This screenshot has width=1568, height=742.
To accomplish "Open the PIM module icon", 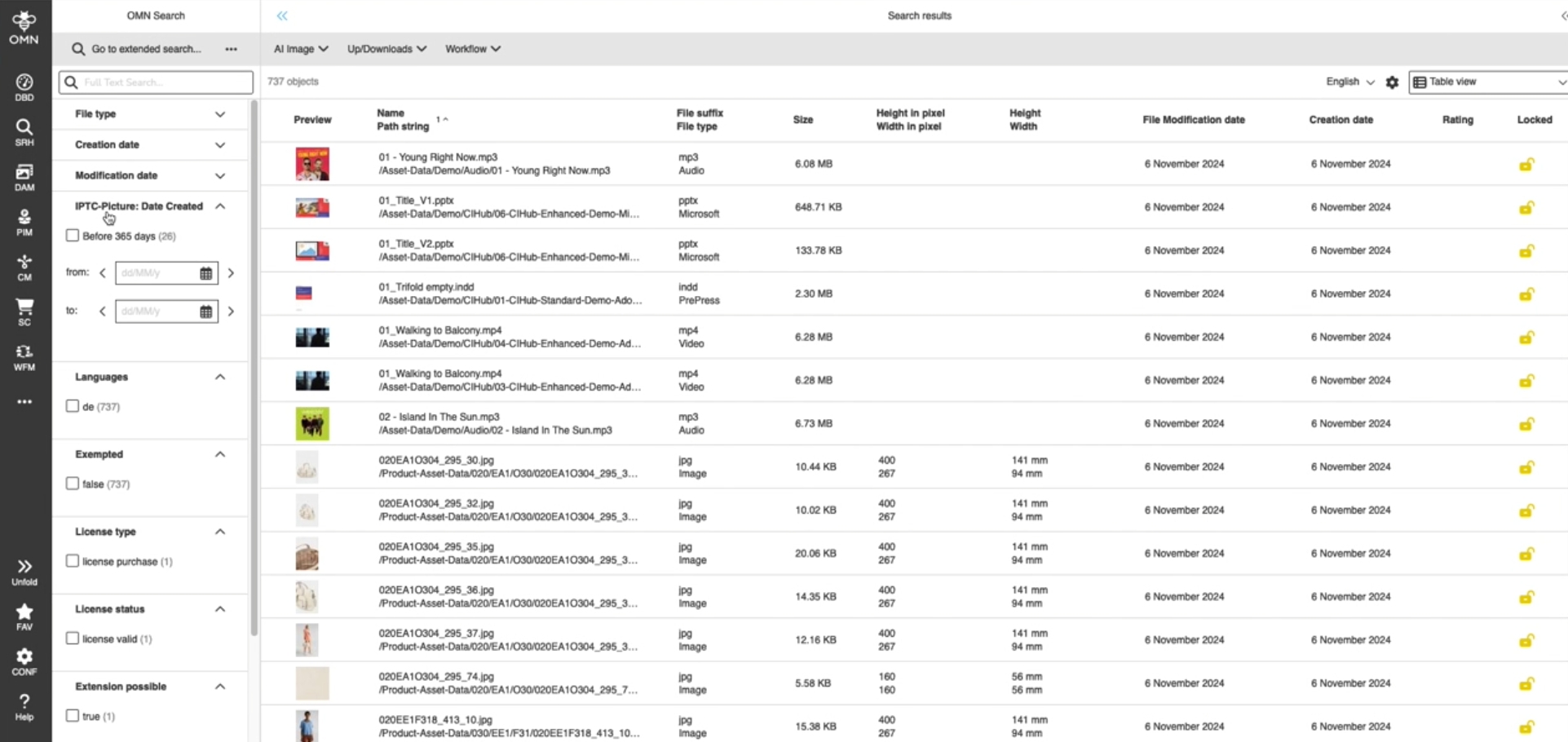I will [24, 221].
